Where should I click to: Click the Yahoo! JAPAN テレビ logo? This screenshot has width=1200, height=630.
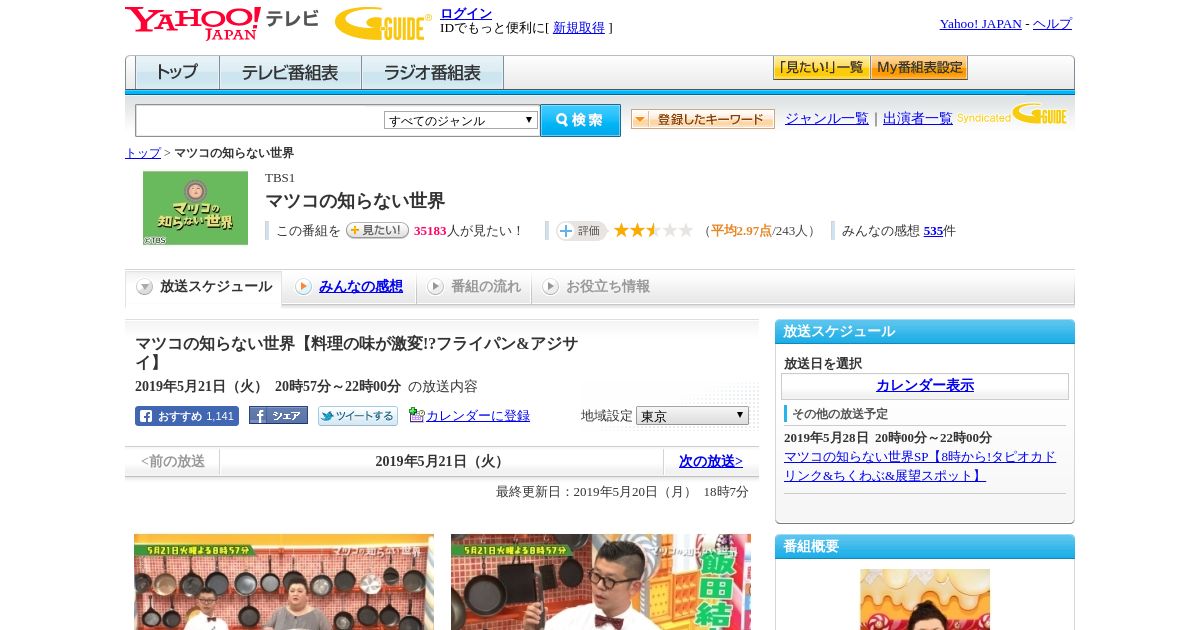(222, 23)
